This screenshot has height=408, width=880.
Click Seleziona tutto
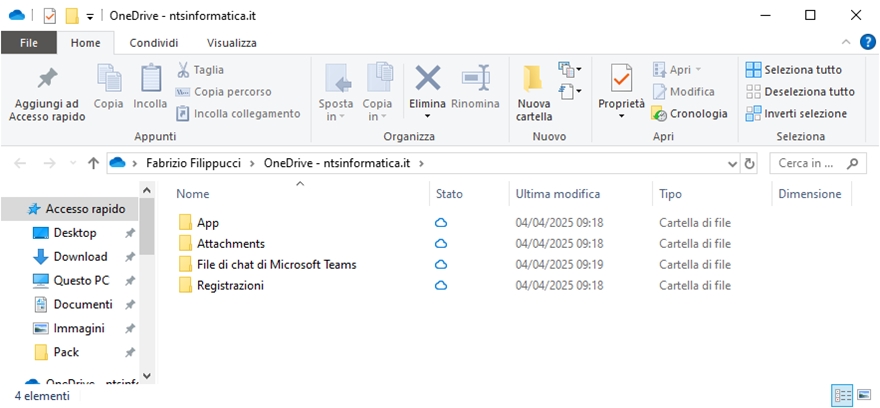pyautogui.click(x=794, y=70)
